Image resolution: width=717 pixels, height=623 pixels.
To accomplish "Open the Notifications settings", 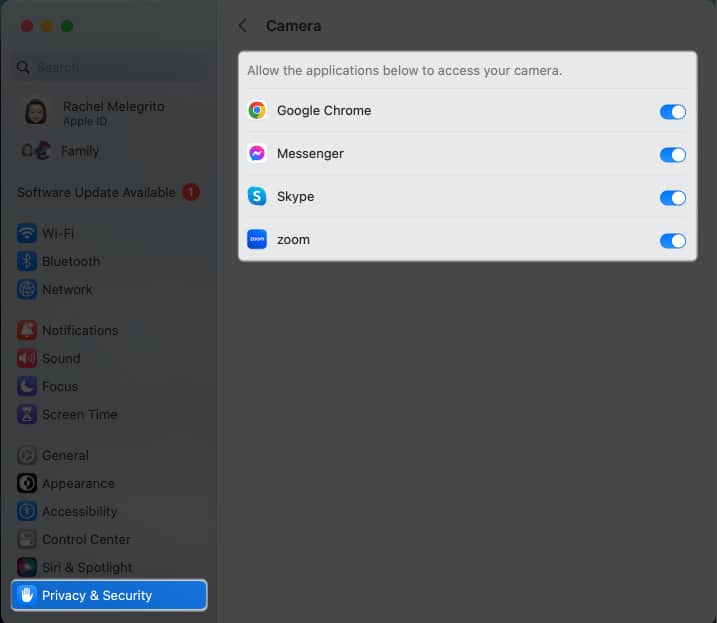I will point(109,330).
